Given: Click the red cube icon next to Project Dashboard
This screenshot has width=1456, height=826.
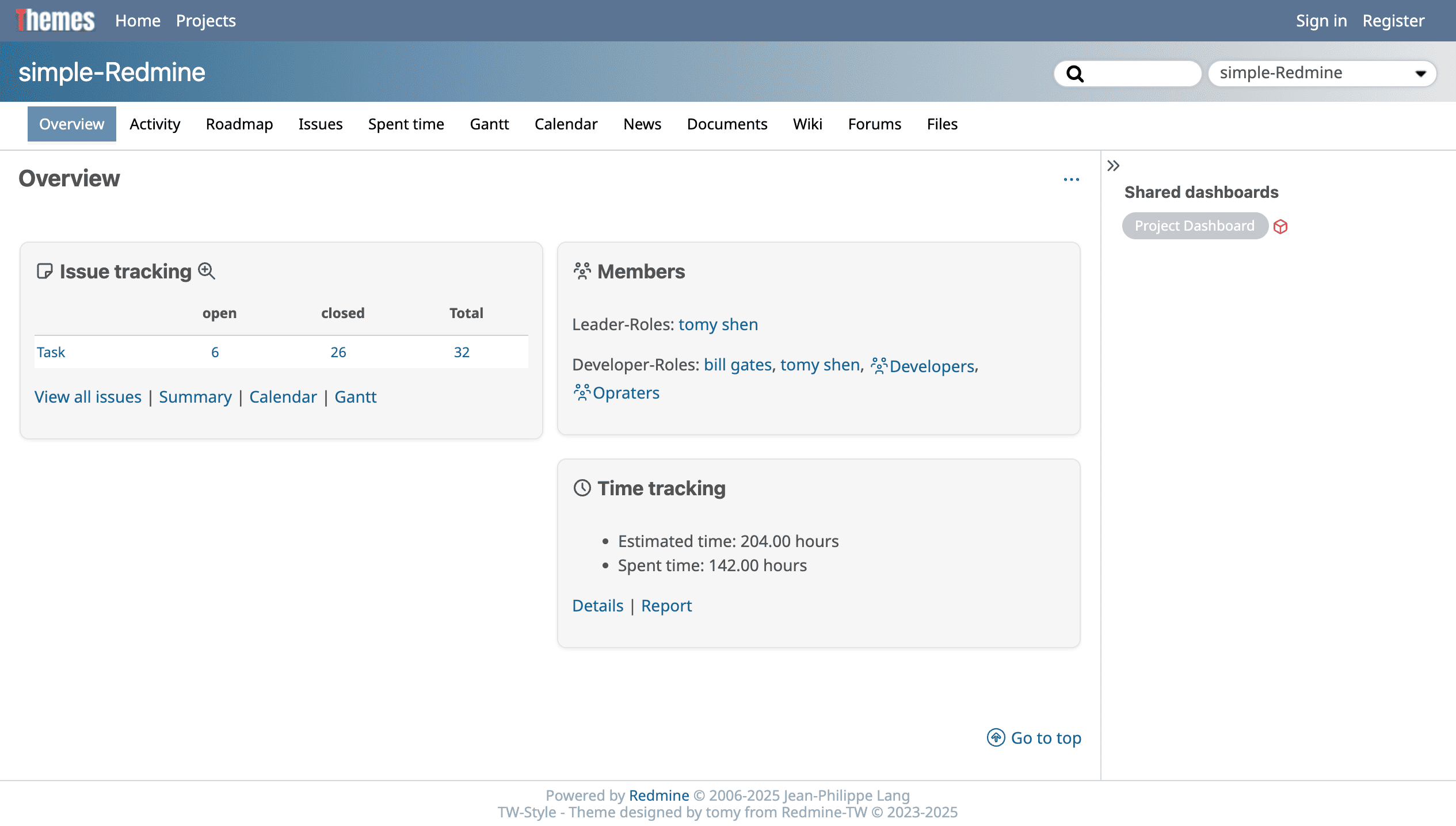Looking at the screenshot, I should pos(1280,227).
